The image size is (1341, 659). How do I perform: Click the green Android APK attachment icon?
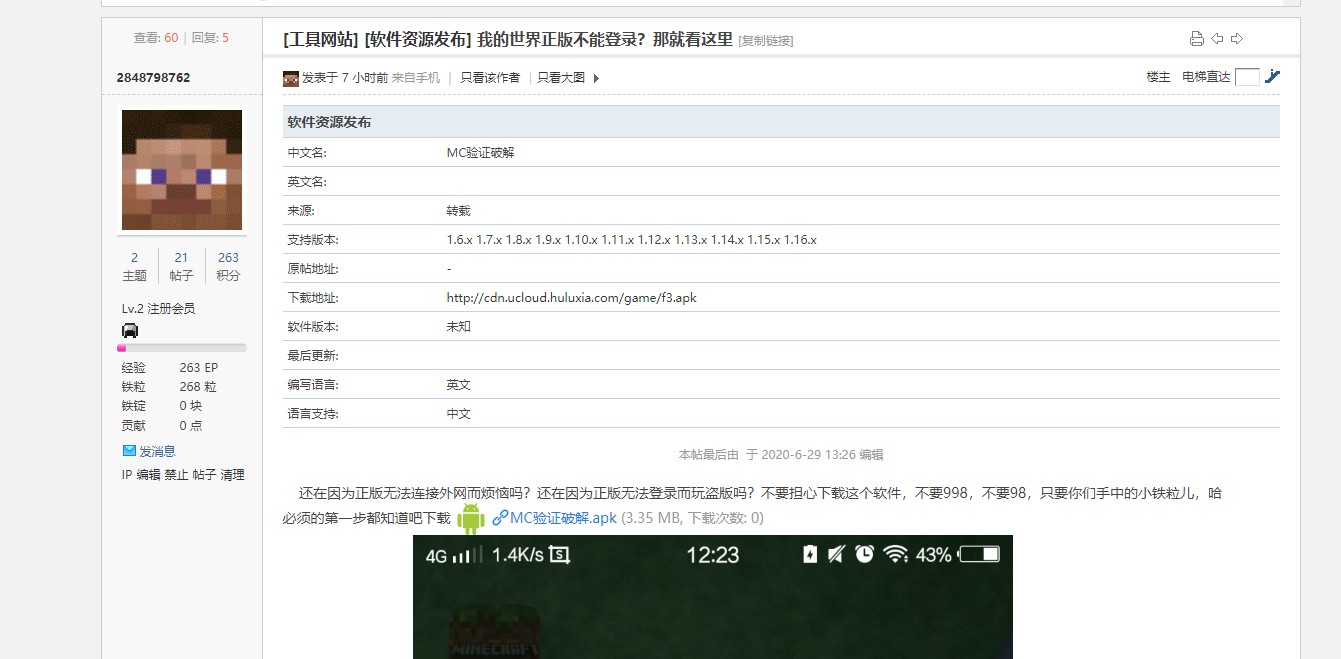[x=471, y=518]
